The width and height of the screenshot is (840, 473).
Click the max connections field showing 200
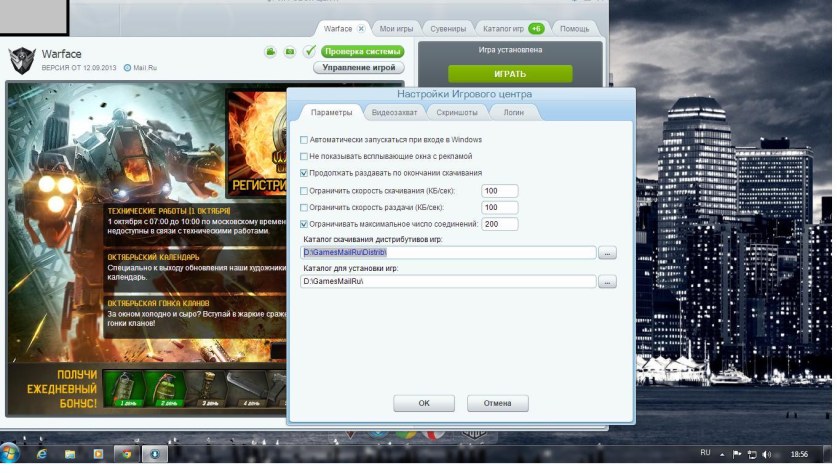[x=499, y=224]
